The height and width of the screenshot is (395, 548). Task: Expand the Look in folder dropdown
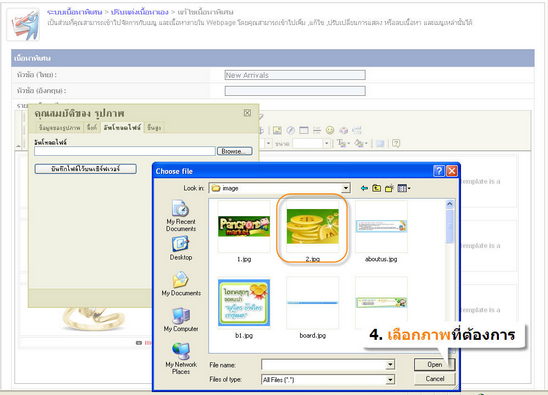[x=346, y=188]
